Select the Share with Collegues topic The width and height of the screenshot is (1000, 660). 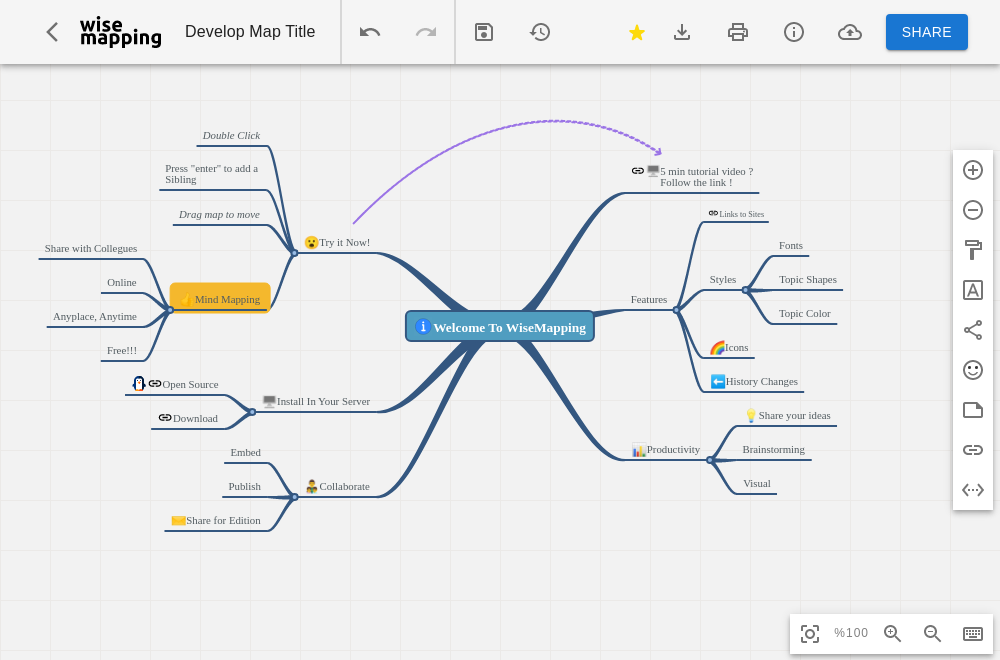91,249
